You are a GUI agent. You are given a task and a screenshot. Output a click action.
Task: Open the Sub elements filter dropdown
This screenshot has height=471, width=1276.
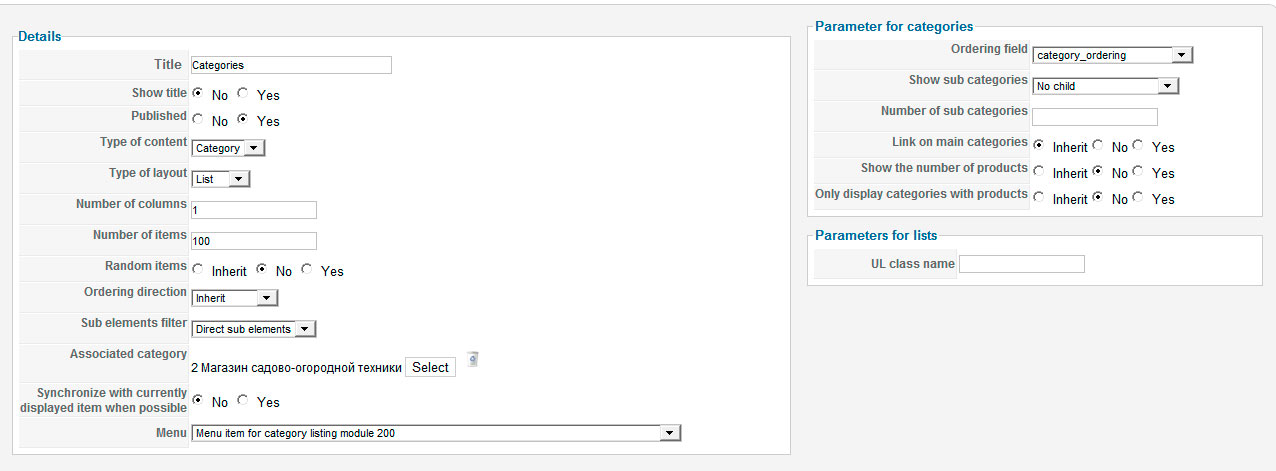click(254, 329)
